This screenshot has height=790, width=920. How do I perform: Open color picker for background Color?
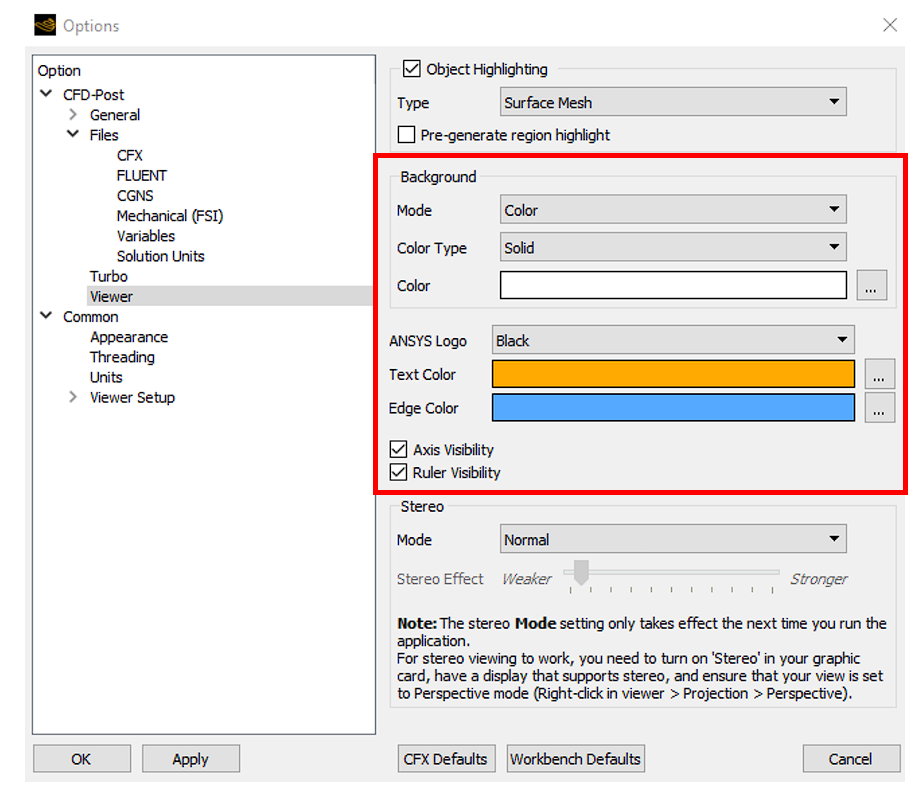[871, 285]
